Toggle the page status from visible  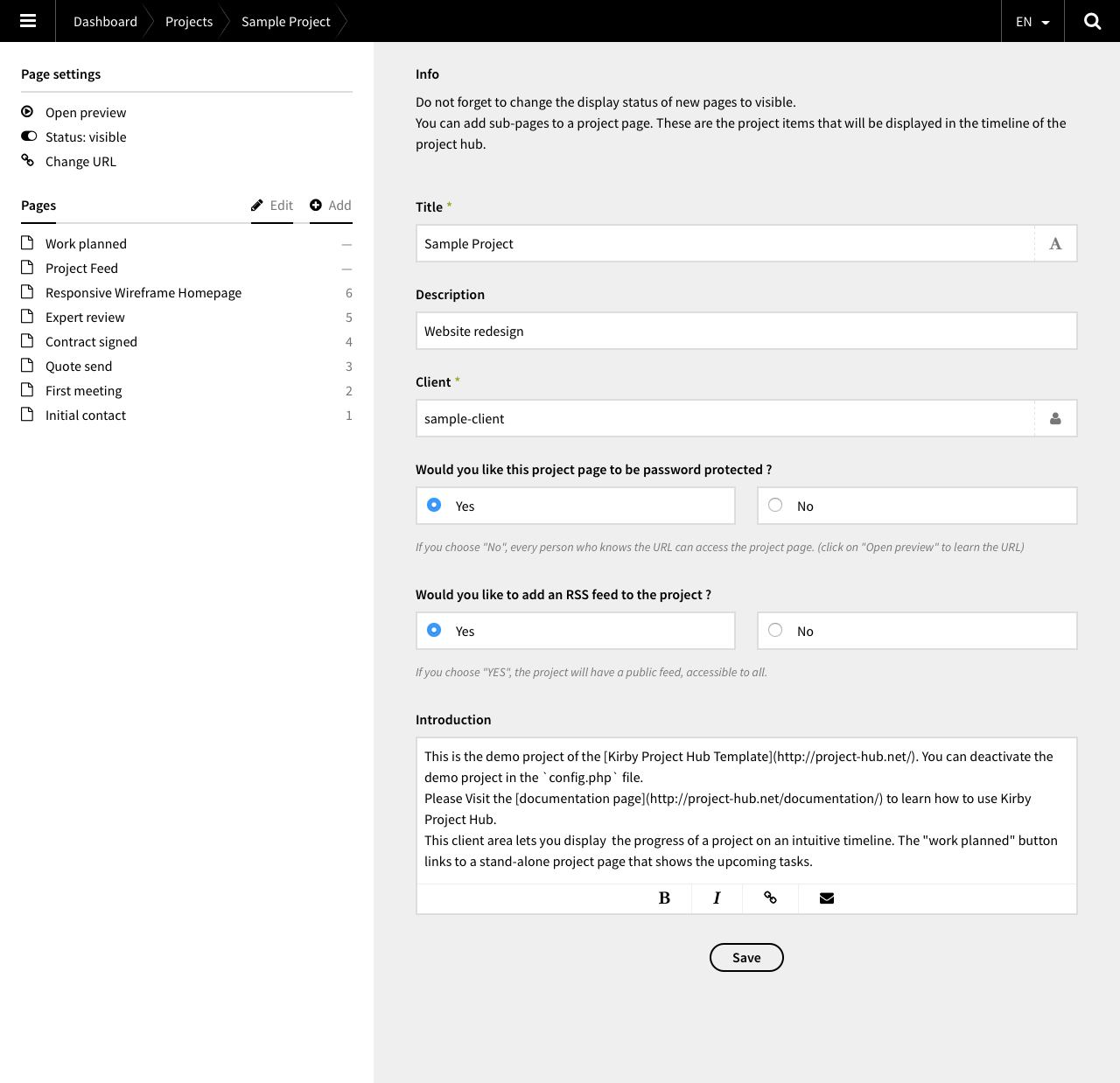click(x=29, y=136)
